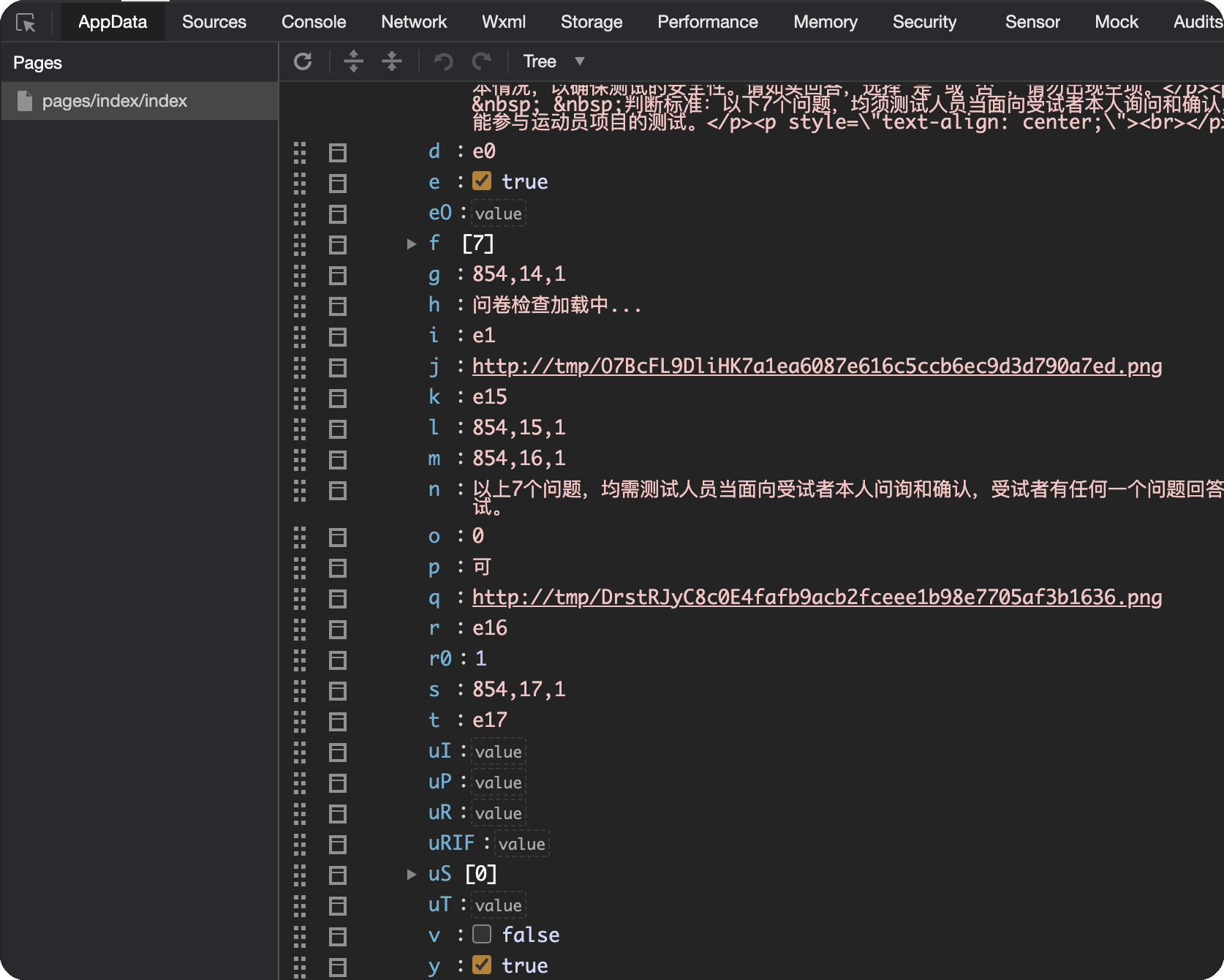Click the square action icon on row k
1224x980 pixels.
pos(338,398)
